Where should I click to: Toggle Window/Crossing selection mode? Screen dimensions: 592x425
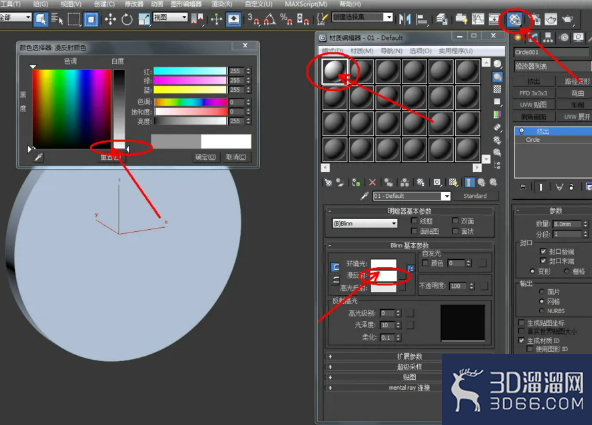pyautogui.click(x=91, y=19)
